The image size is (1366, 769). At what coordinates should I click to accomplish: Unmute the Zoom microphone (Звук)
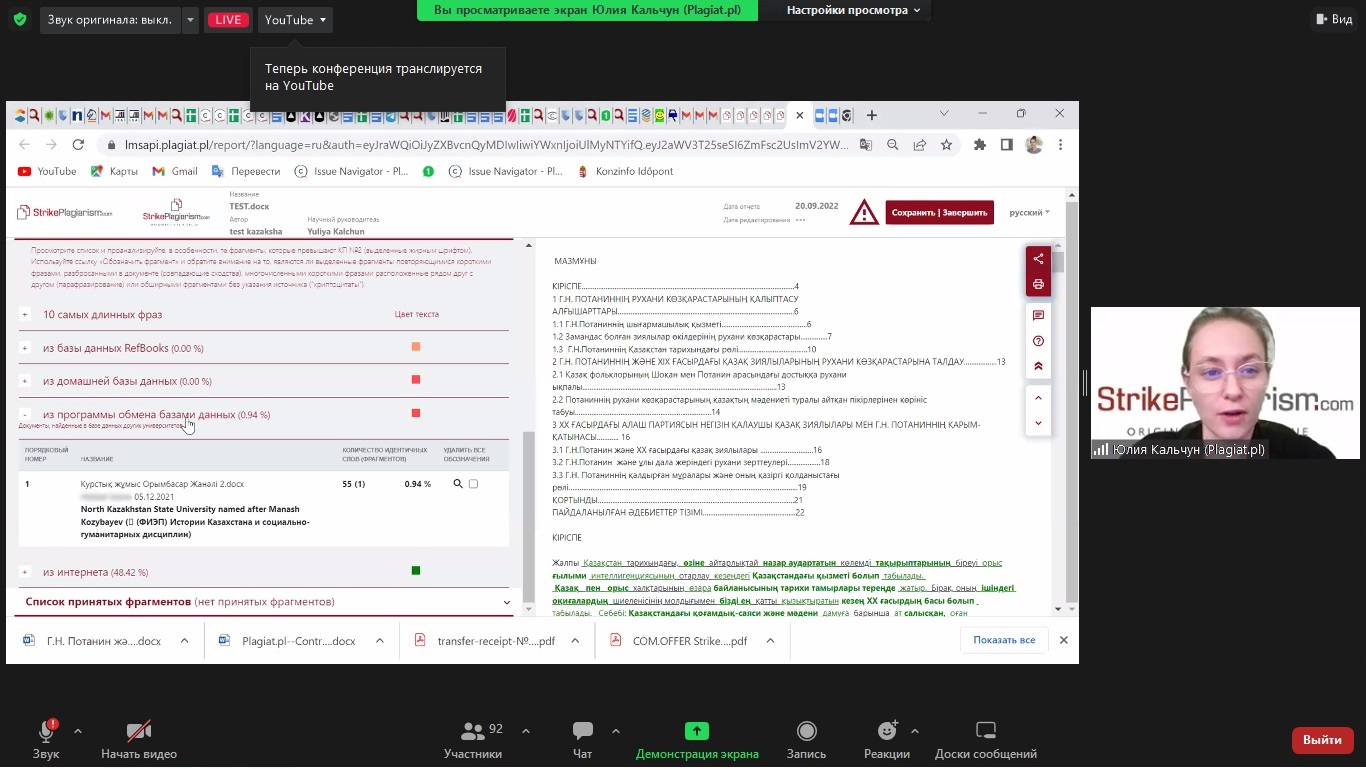tap(46, 740)
